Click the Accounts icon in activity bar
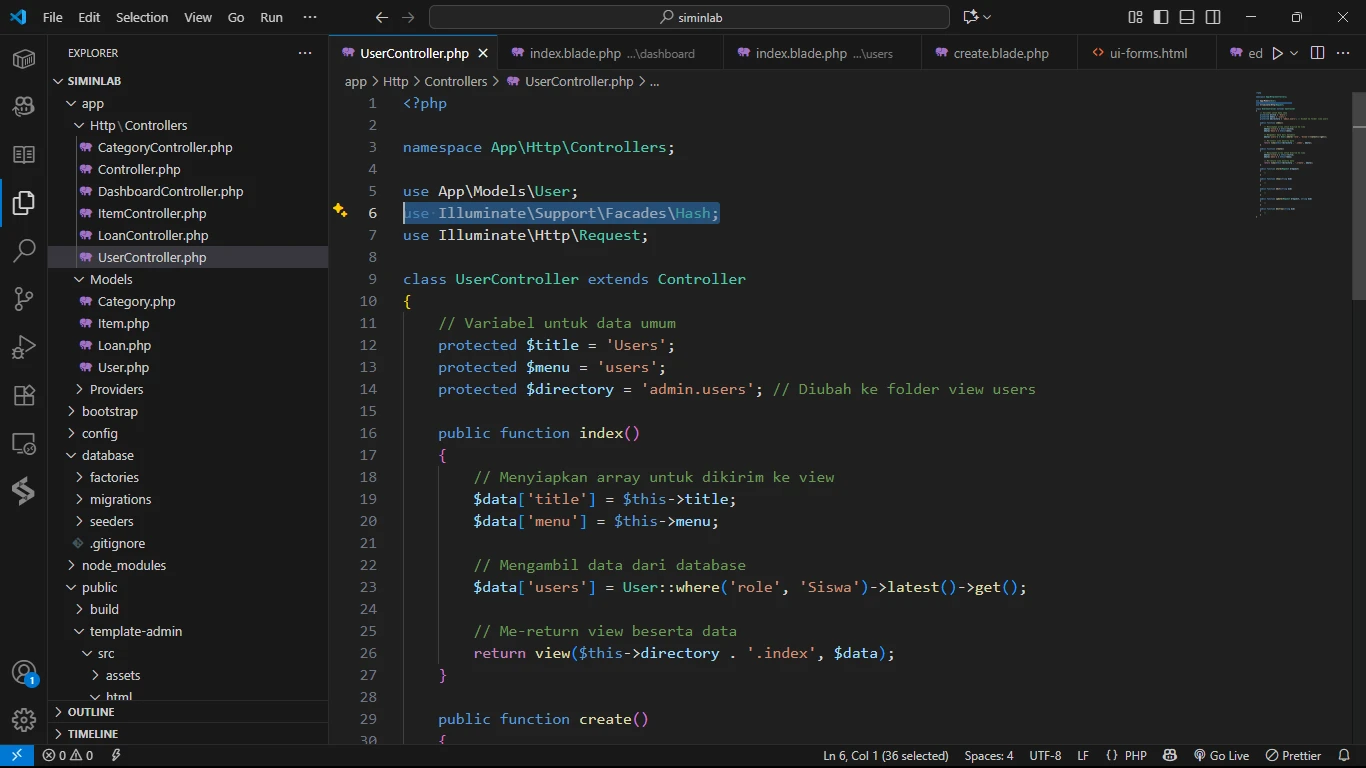1366x768 pixels. pyautogui.click(x=24, y=672)
